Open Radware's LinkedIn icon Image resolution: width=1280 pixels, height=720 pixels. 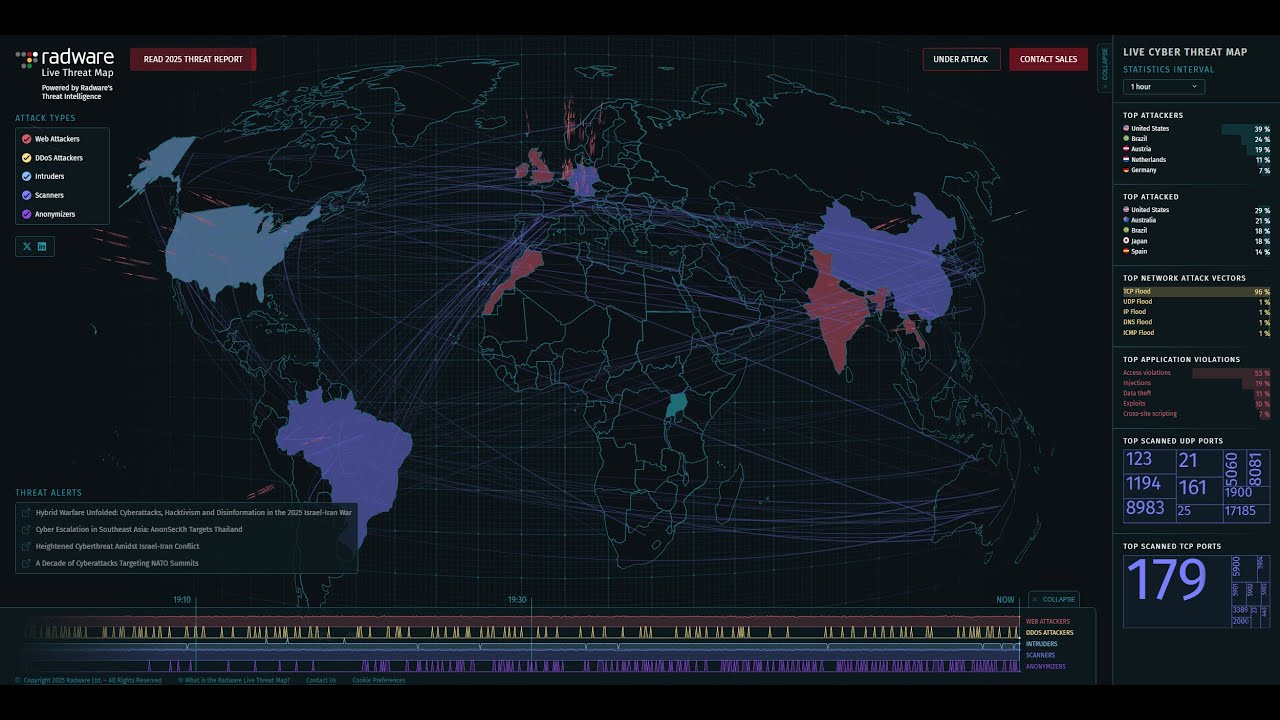[42, 246]
